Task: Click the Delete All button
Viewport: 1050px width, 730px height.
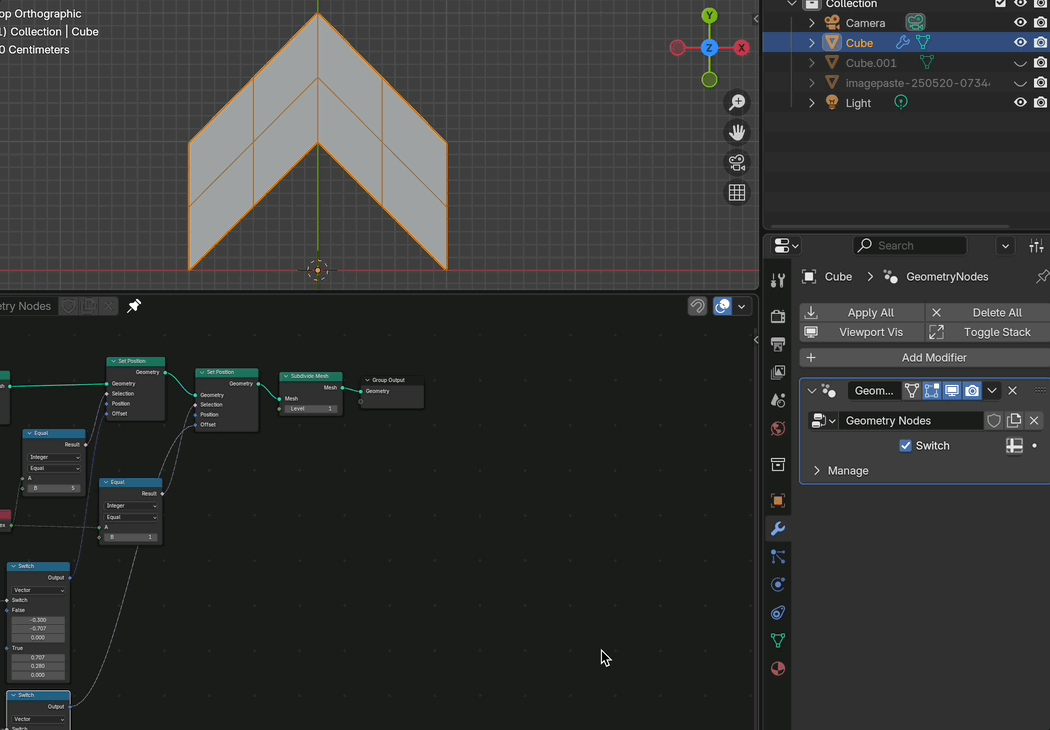Action: click(987, 313)
